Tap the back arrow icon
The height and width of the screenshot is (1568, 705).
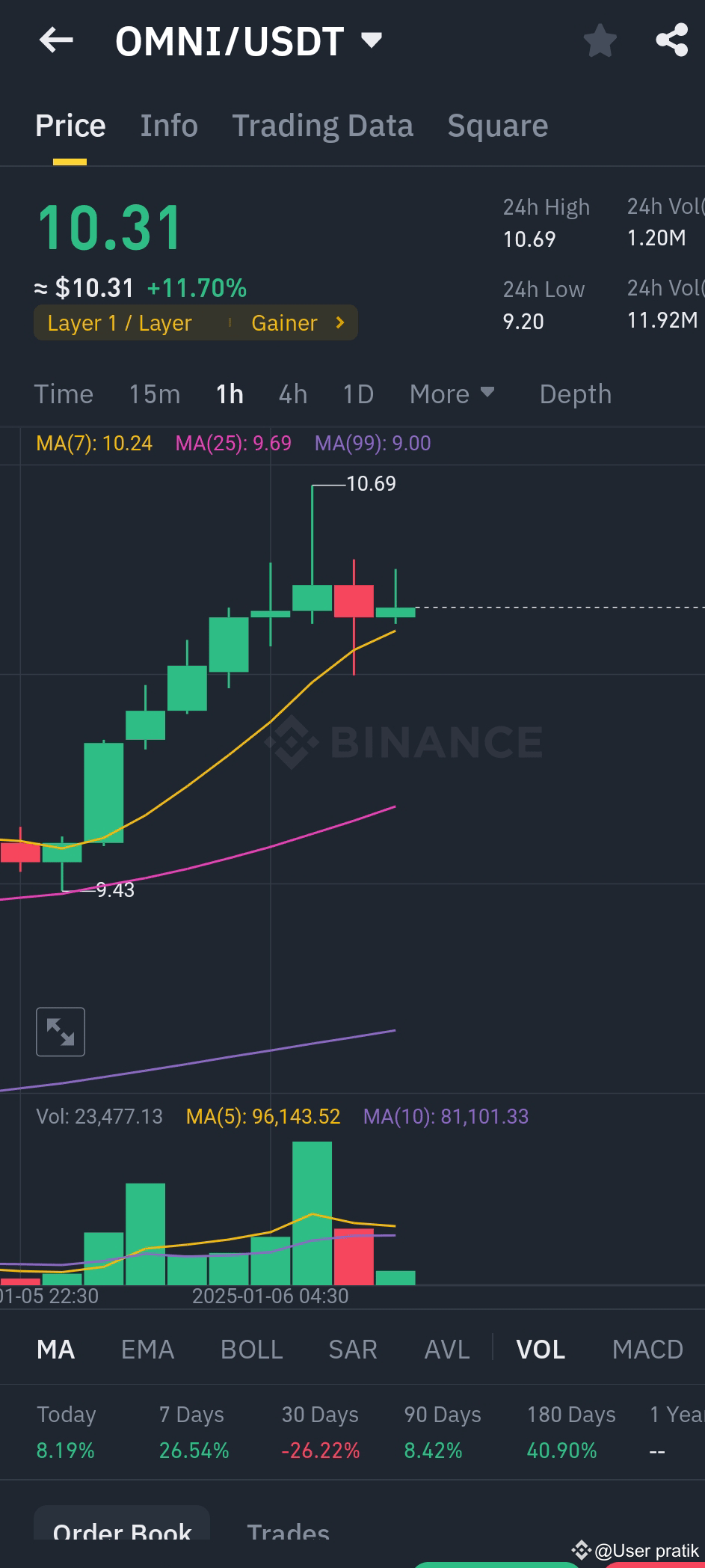pyautogui.click(x=56, y=40)
